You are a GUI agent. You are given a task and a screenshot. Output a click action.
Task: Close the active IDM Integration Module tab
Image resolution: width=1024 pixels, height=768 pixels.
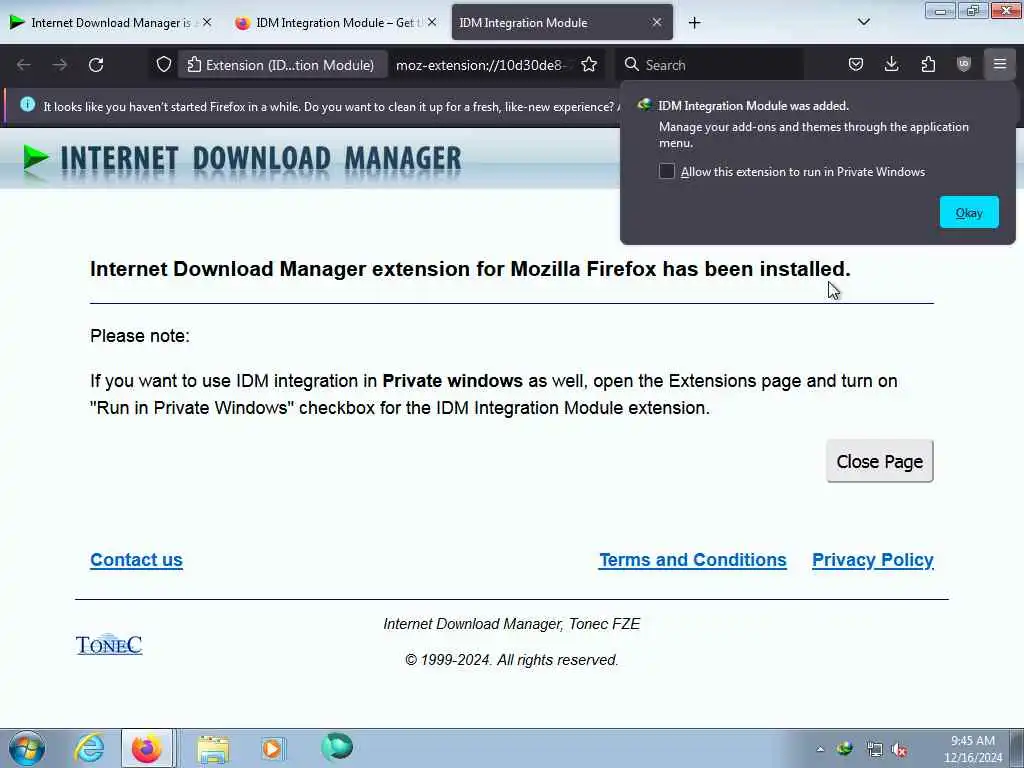pyautogui.click(x=657, y=22)
